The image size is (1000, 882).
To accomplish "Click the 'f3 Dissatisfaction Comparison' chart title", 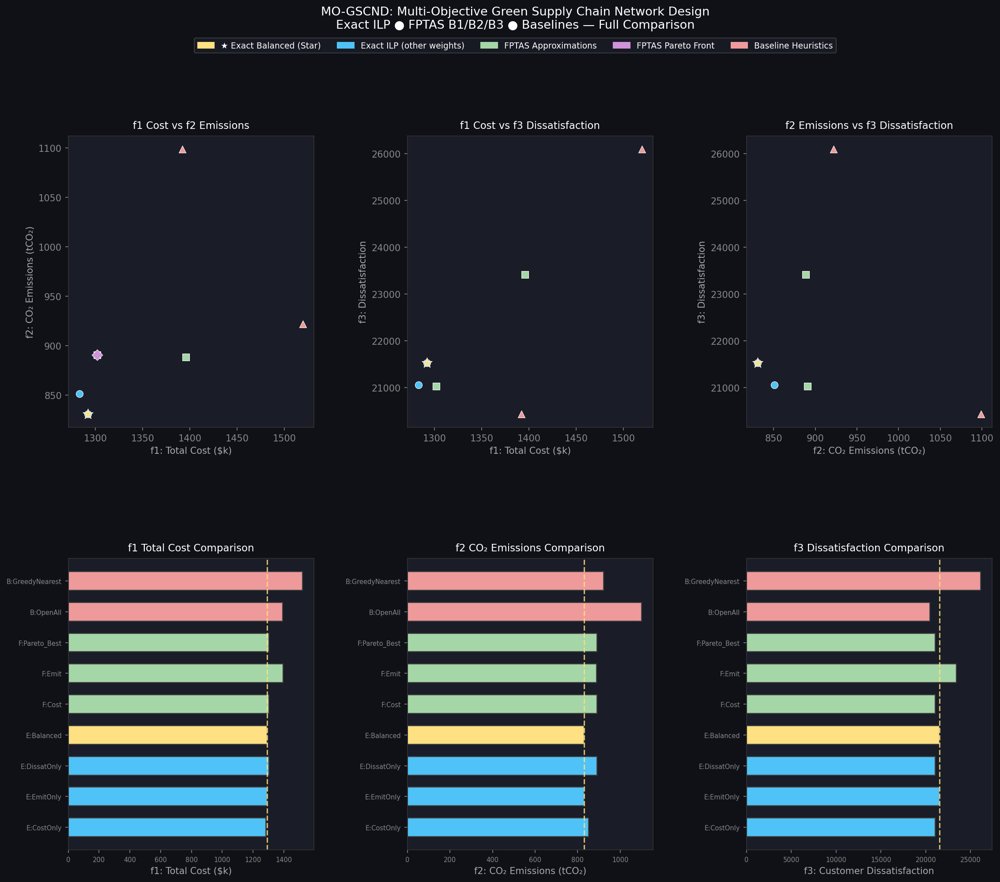I will 869,548.
